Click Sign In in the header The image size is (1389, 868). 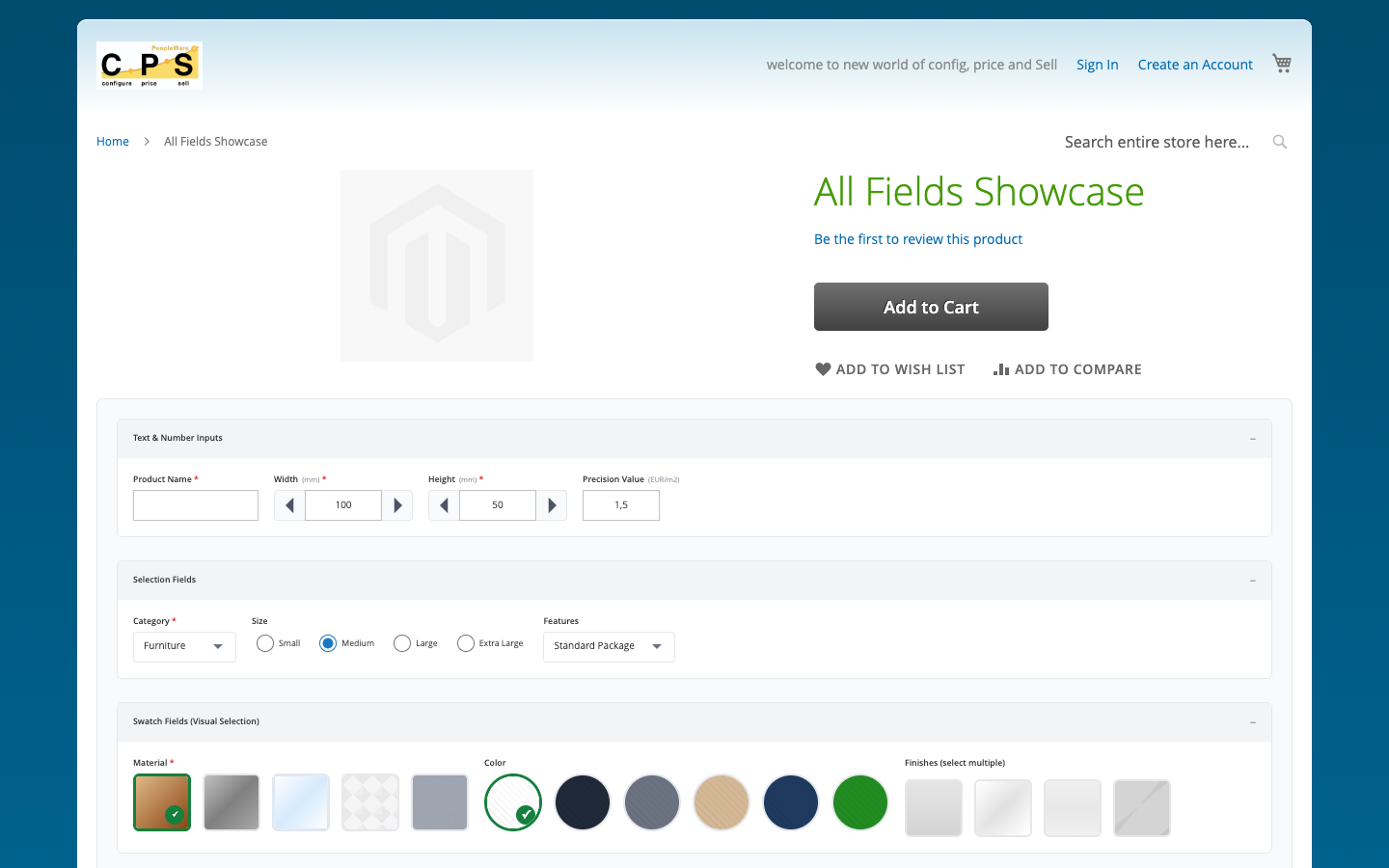click(x=1098, y=64)
